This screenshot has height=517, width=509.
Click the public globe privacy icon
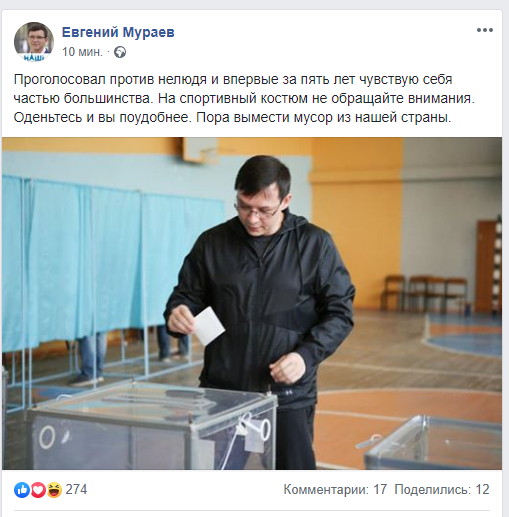coord(120,52)
